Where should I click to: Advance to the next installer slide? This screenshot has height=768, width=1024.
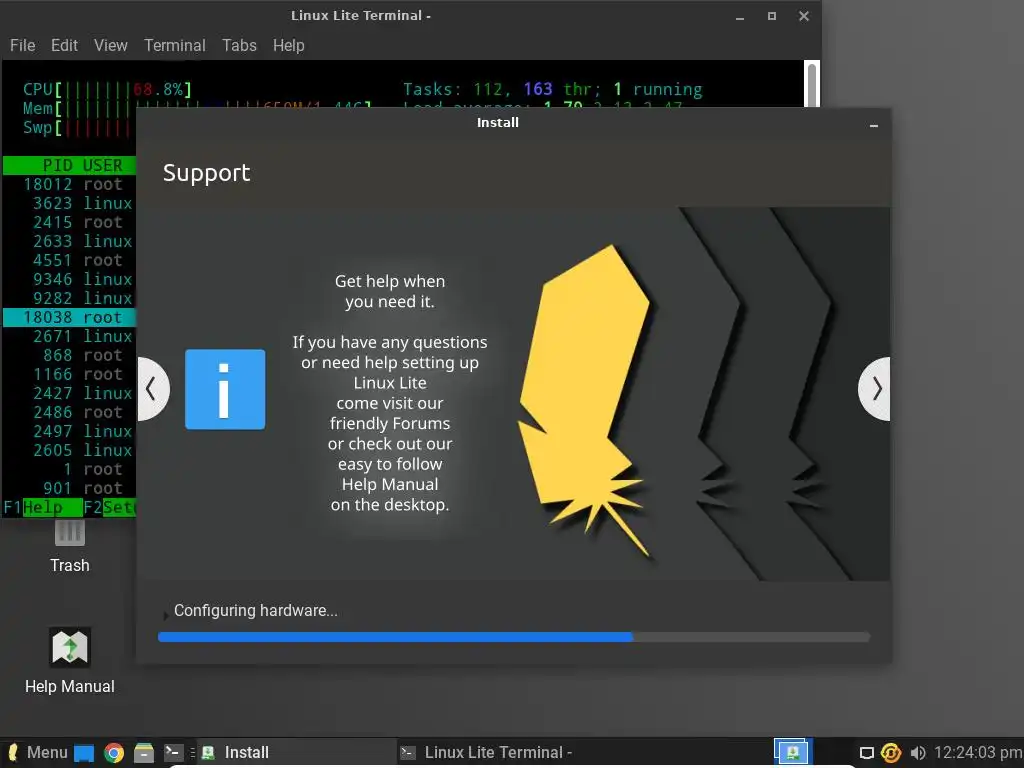pyautogui.click(x=874, y=389)
